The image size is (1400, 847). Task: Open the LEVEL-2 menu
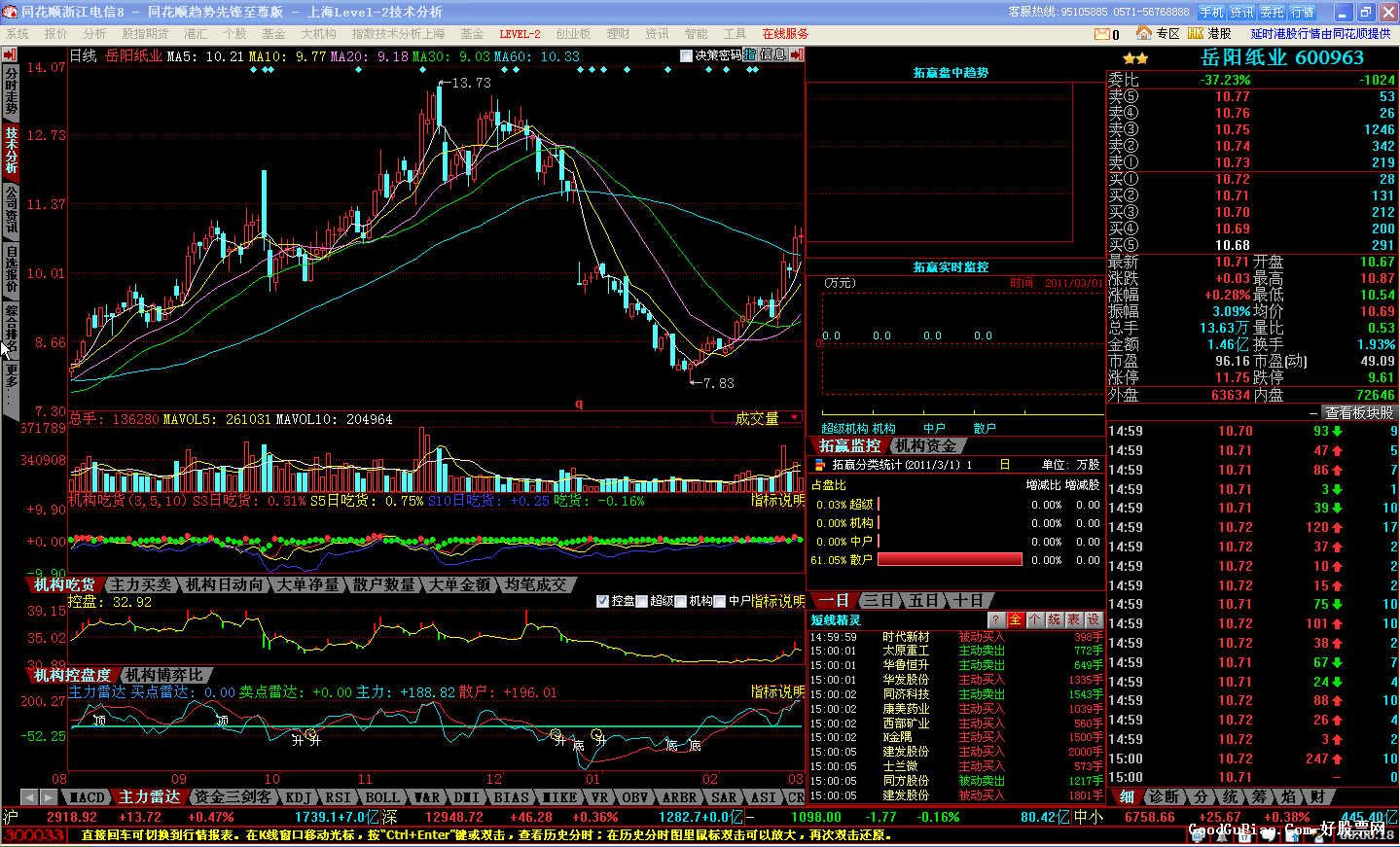click(520, 34)
